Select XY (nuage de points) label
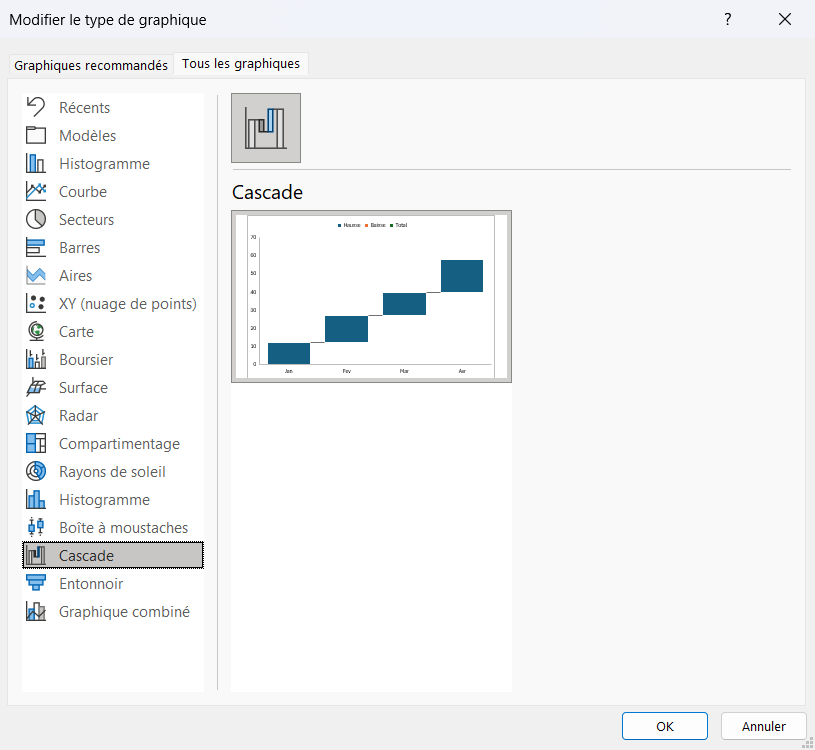815x750 pixels. pos(128,304)
